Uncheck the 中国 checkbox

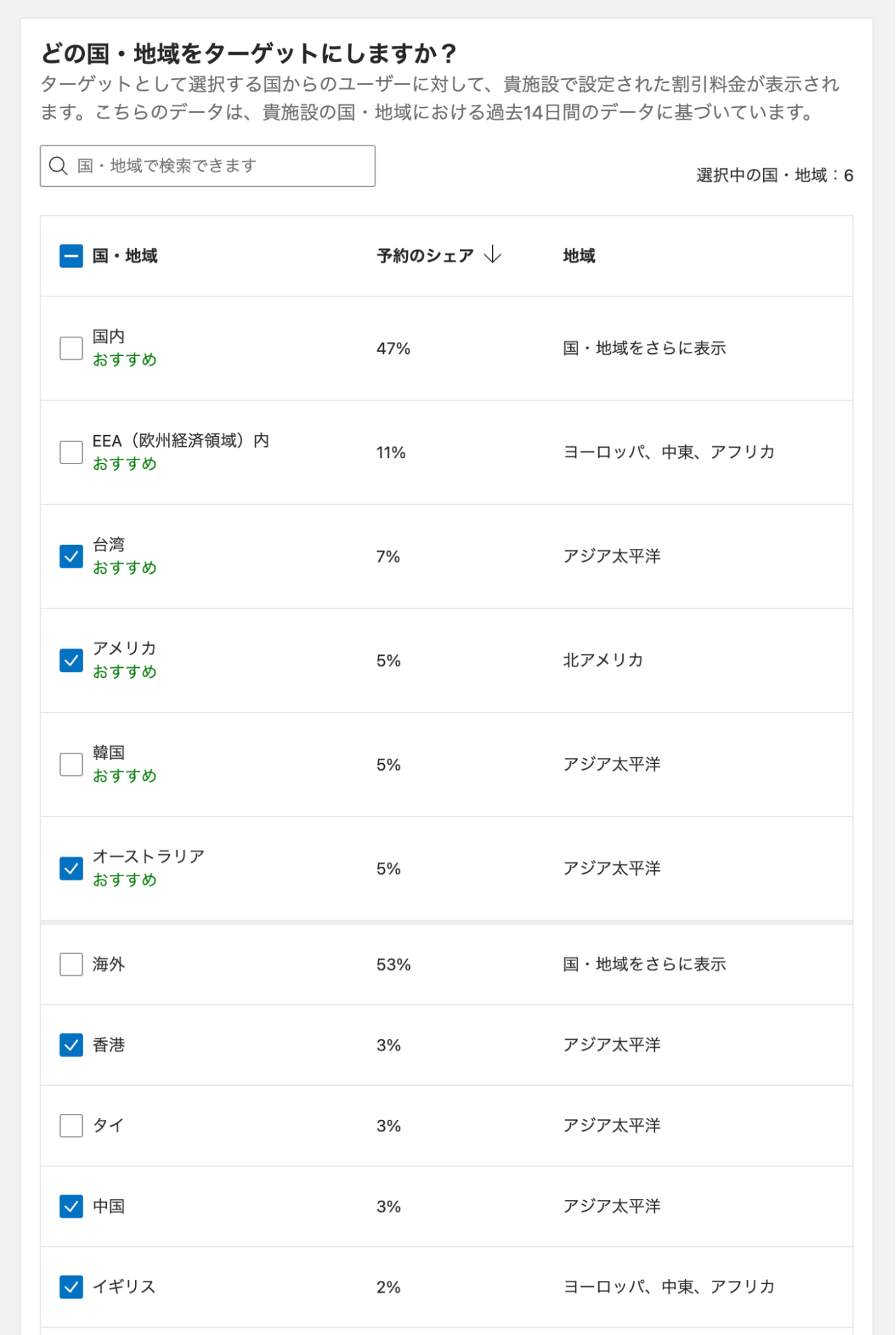[x=71, y=1206]
